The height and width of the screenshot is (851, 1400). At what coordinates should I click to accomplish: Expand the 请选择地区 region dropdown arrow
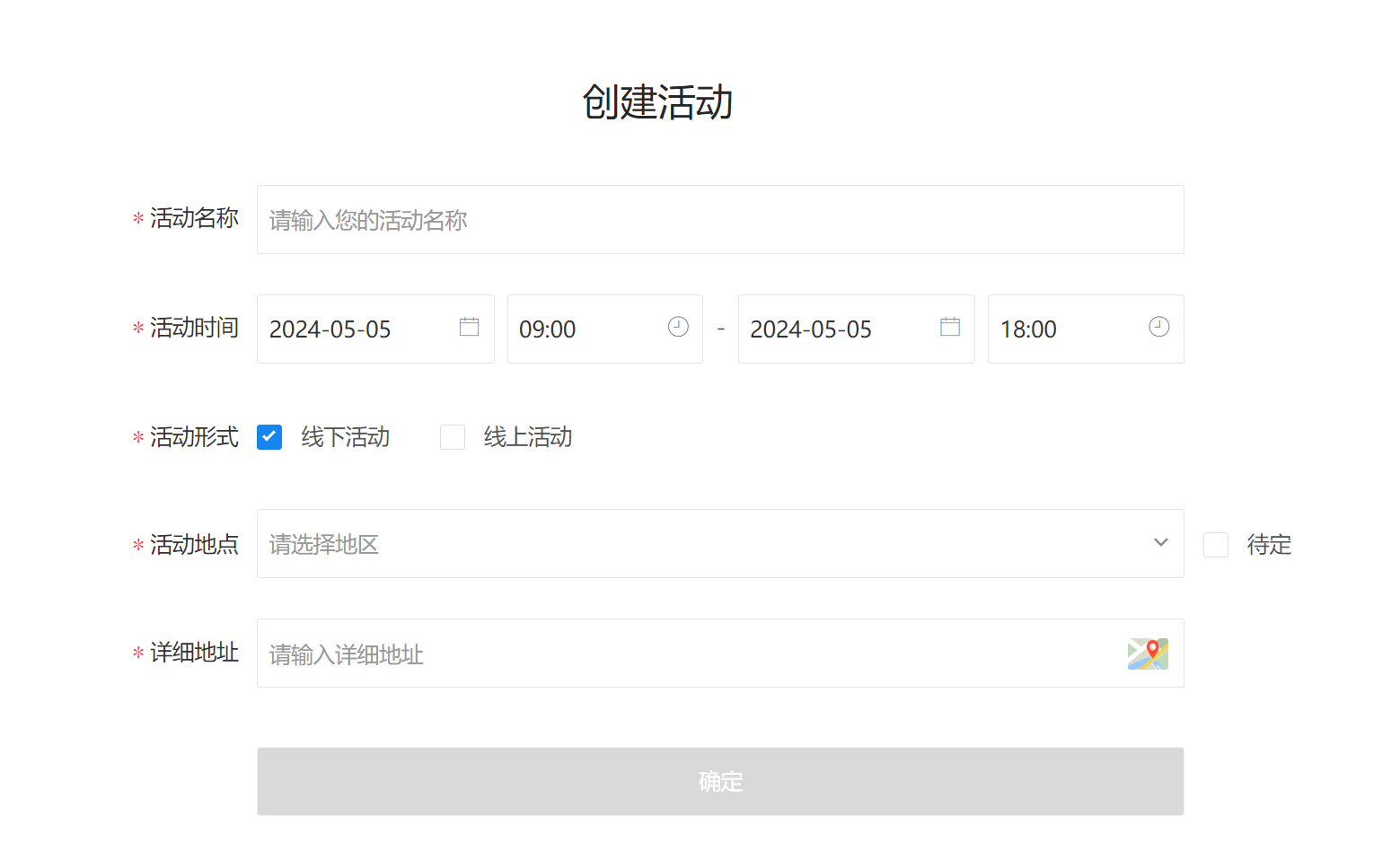click(1161, 542)
